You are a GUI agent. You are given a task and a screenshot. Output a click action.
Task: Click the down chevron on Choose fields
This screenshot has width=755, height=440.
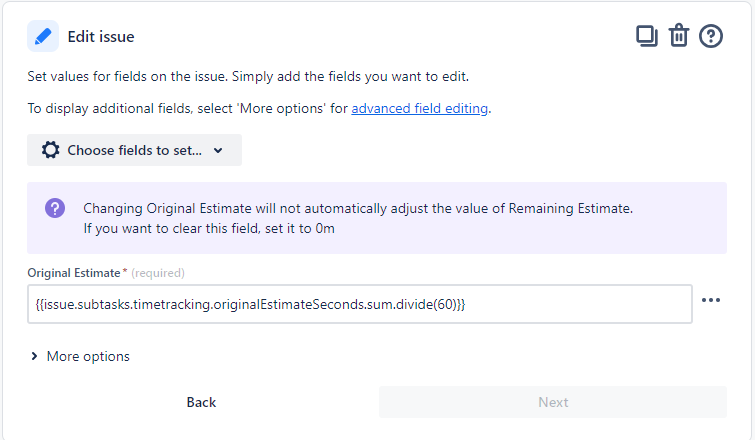pos(218,150)
